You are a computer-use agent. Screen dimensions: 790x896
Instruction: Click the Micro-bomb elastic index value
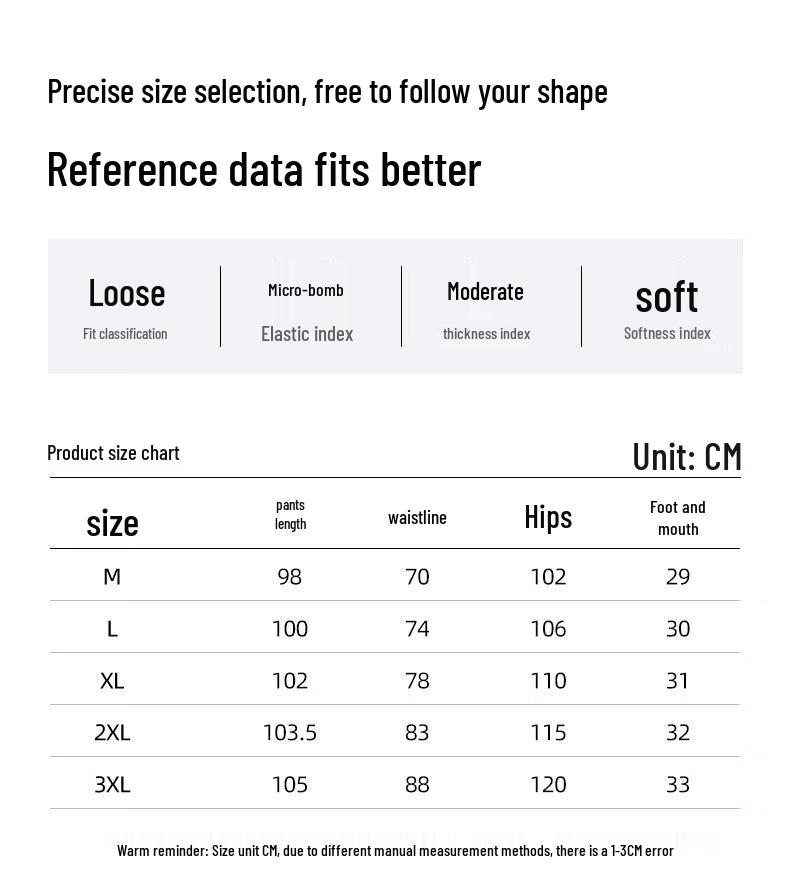point(306,290)
